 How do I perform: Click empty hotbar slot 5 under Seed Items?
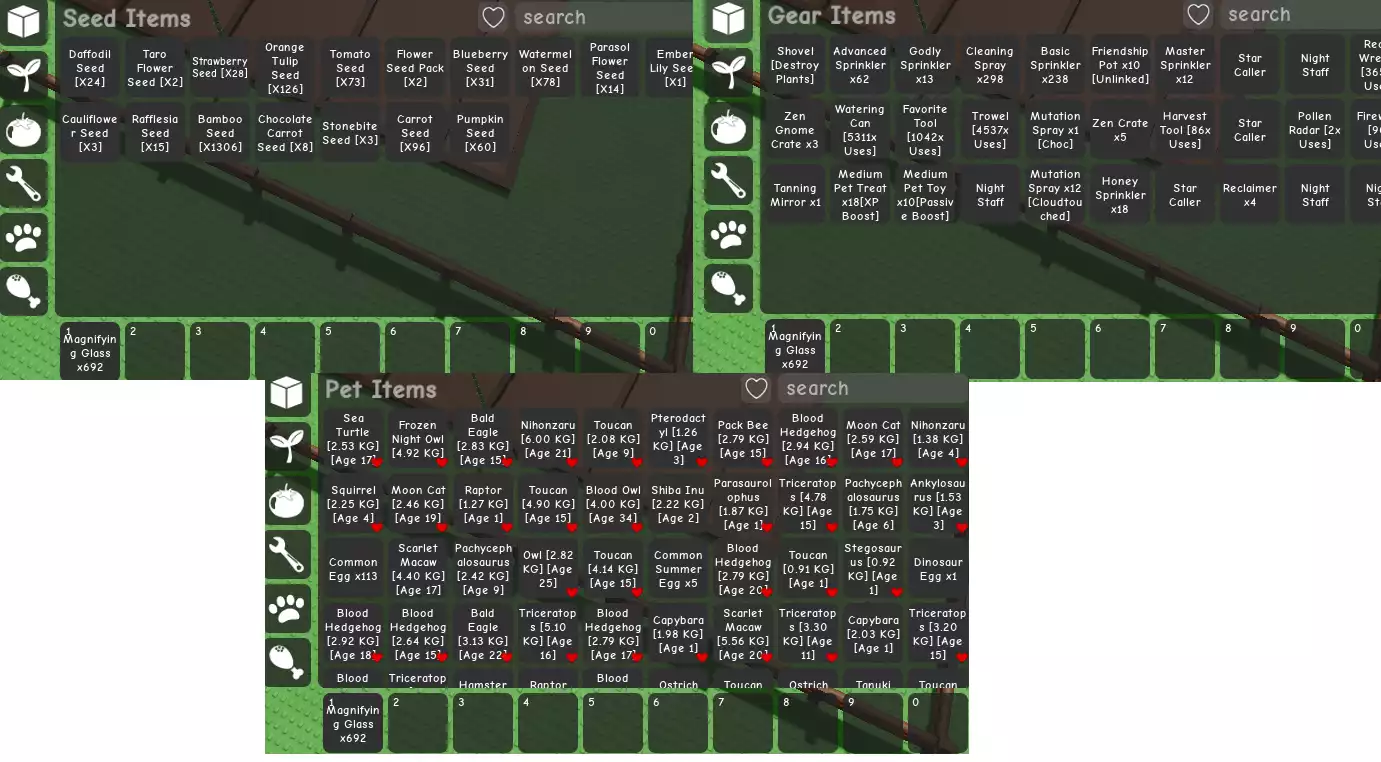pyautogui.click(x=350, y=350)
